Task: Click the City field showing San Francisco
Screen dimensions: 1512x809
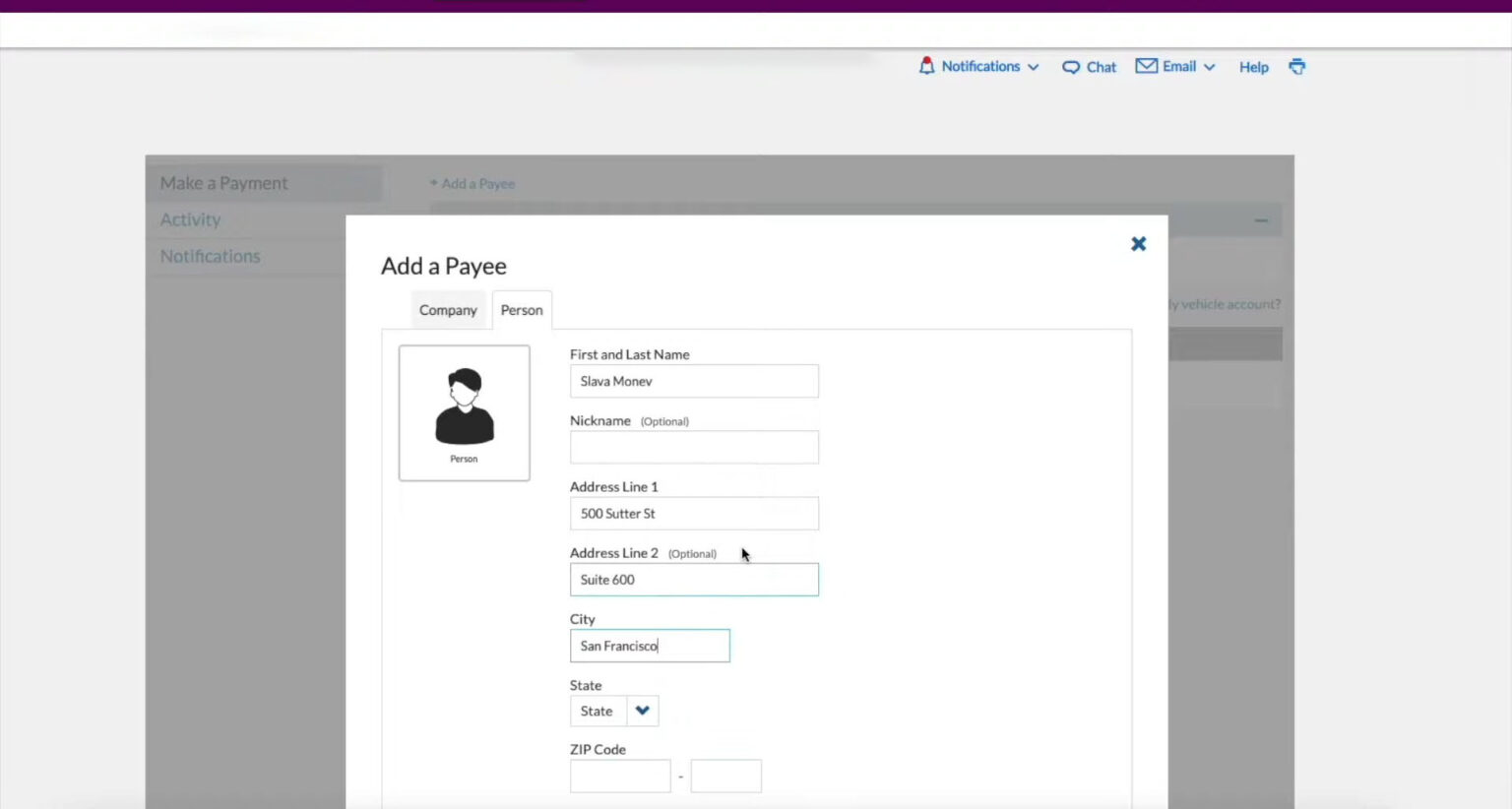Action: click(650, 646)
